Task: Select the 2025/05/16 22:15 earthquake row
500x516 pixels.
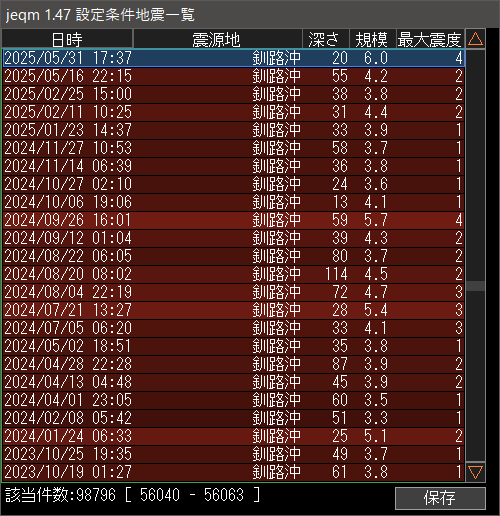Action: pos(233,76)
